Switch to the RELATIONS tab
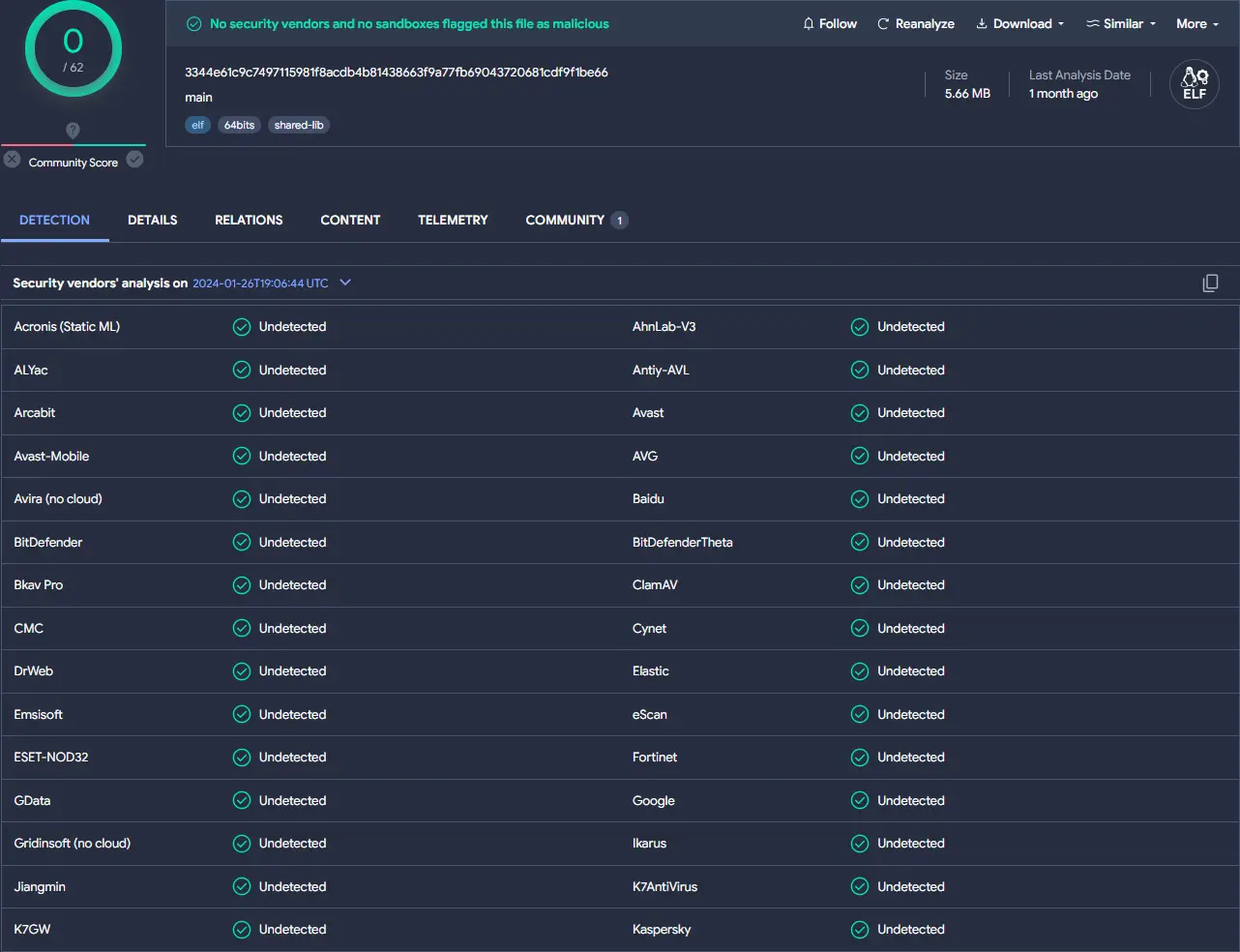This screenshot has height=952, width=1240. (249, 220)
